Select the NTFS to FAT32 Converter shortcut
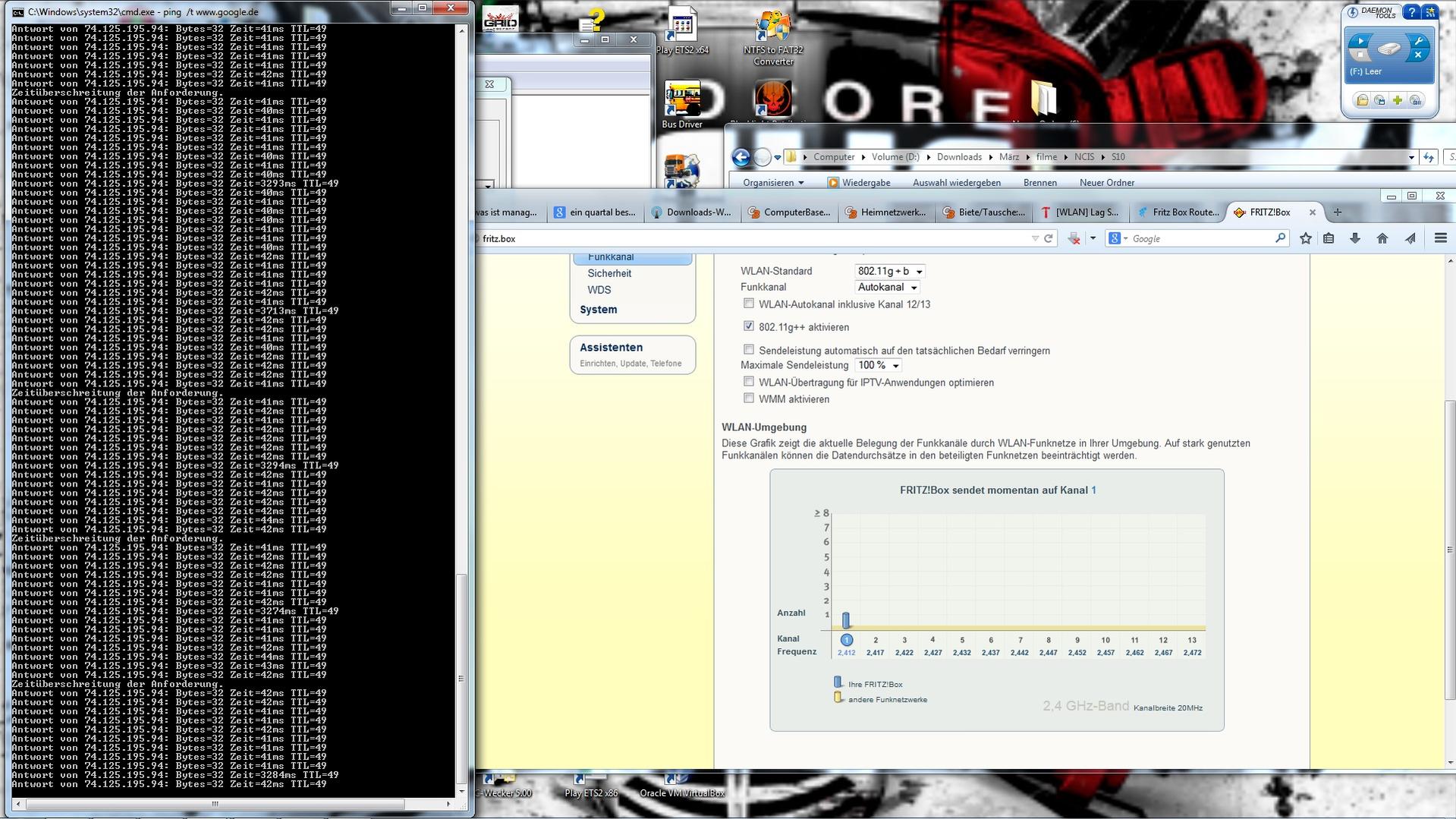The height and width of the screenshot is (819, 1456). 773,38
